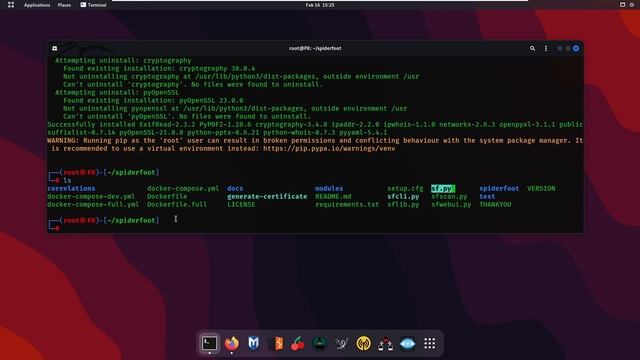Launch the yellow wireless antenna dock icon
Viewport: 640px width, 360px height.
click(x=363, y=343)
